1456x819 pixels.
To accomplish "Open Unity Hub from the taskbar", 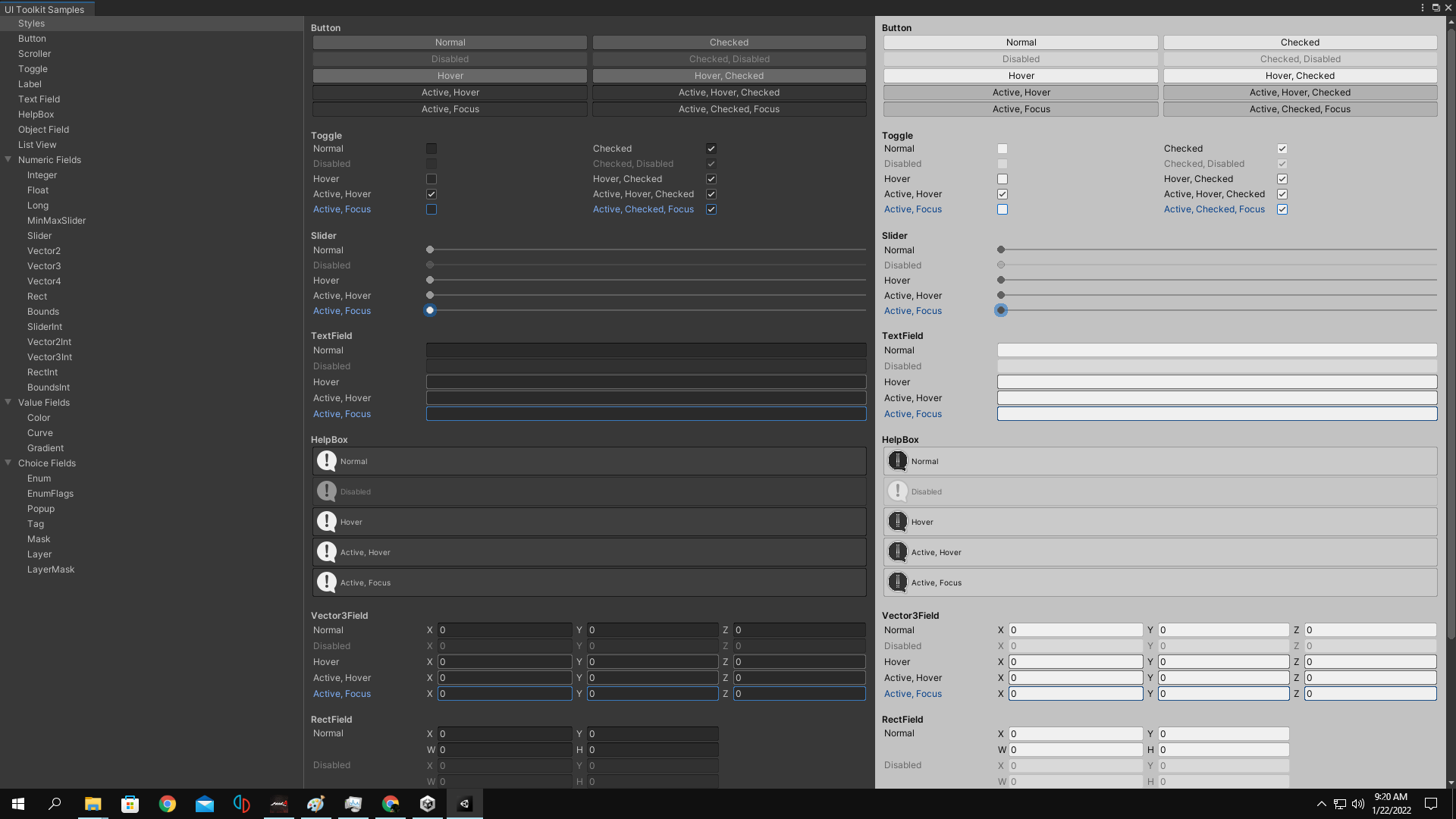I will [427, 803].
